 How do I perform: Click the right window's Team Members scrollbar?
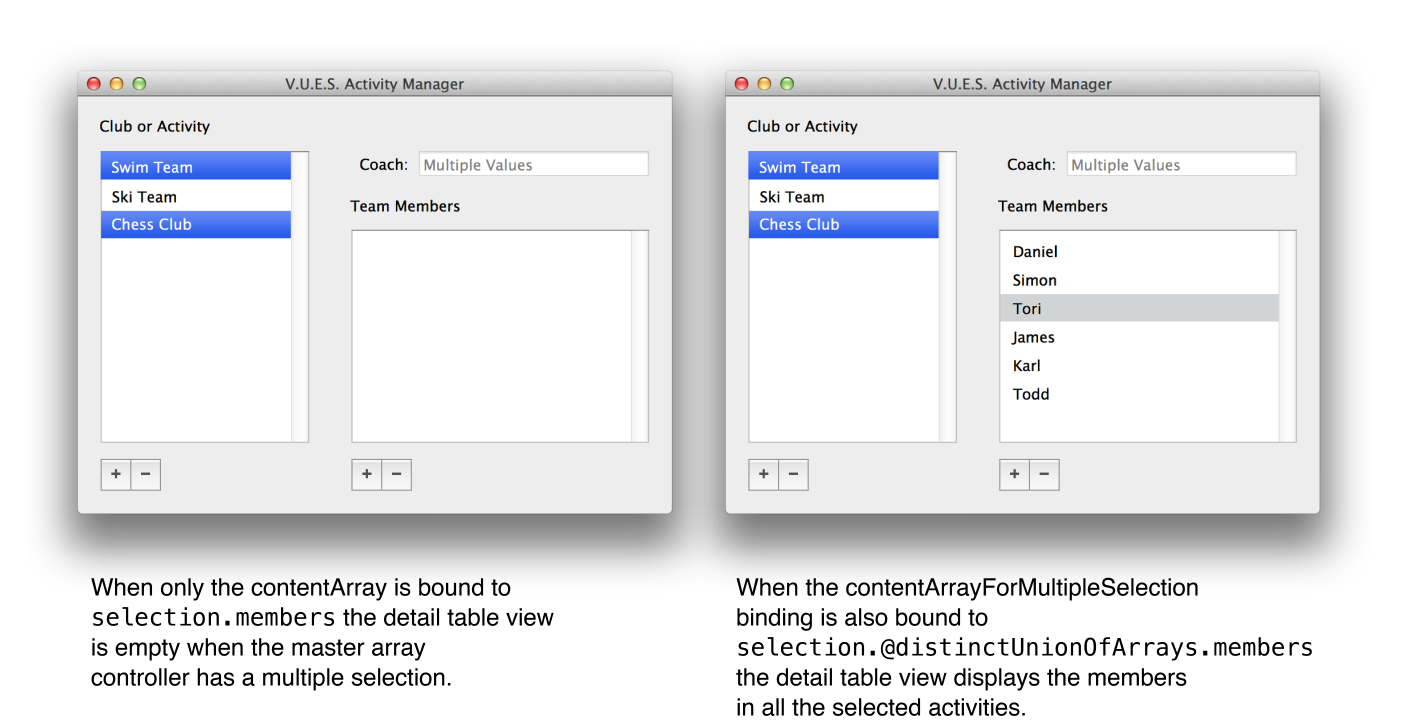[x=1287, y=336]
